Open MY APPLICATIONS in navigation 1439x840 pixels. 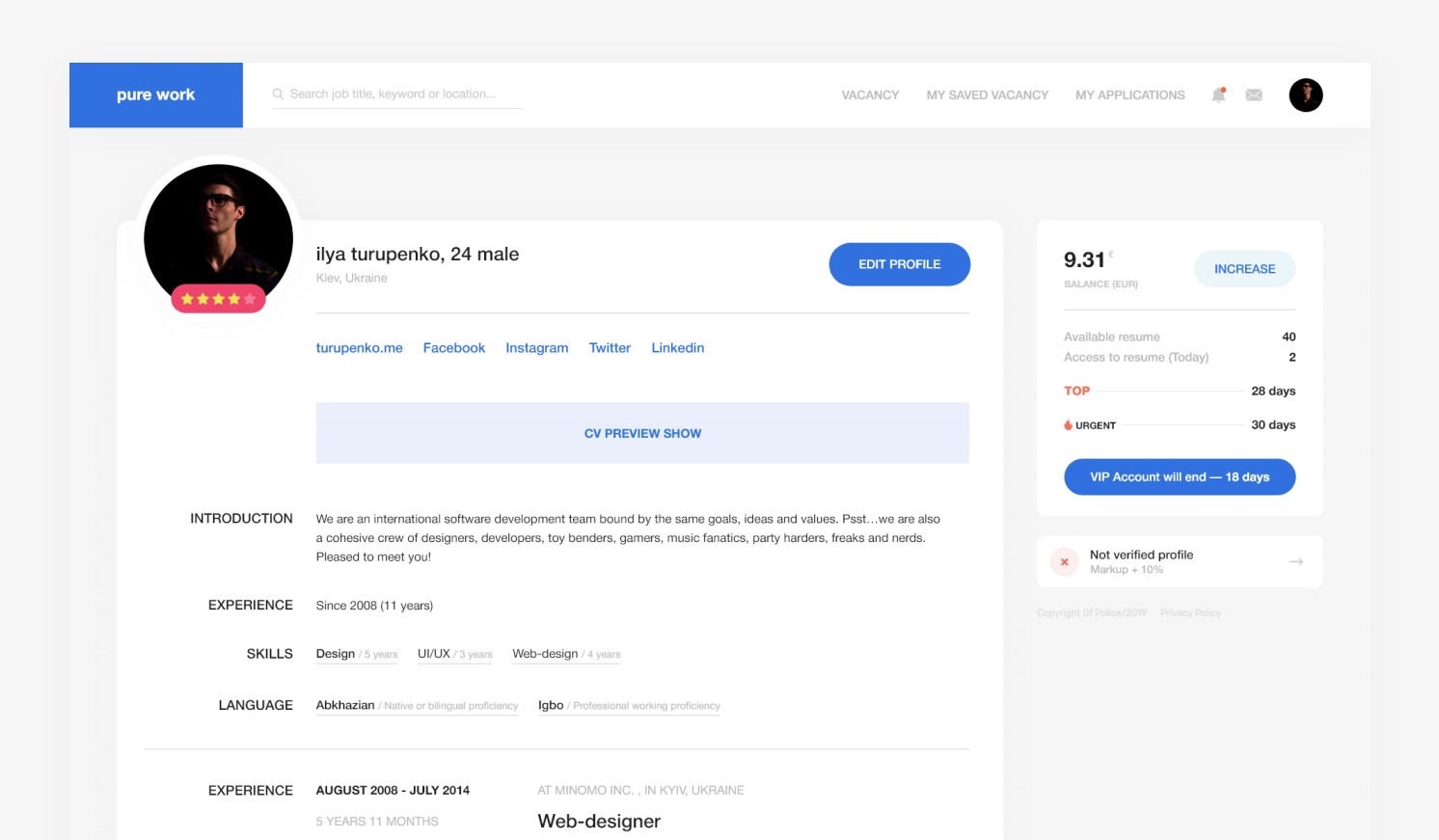click(1129, 95)
